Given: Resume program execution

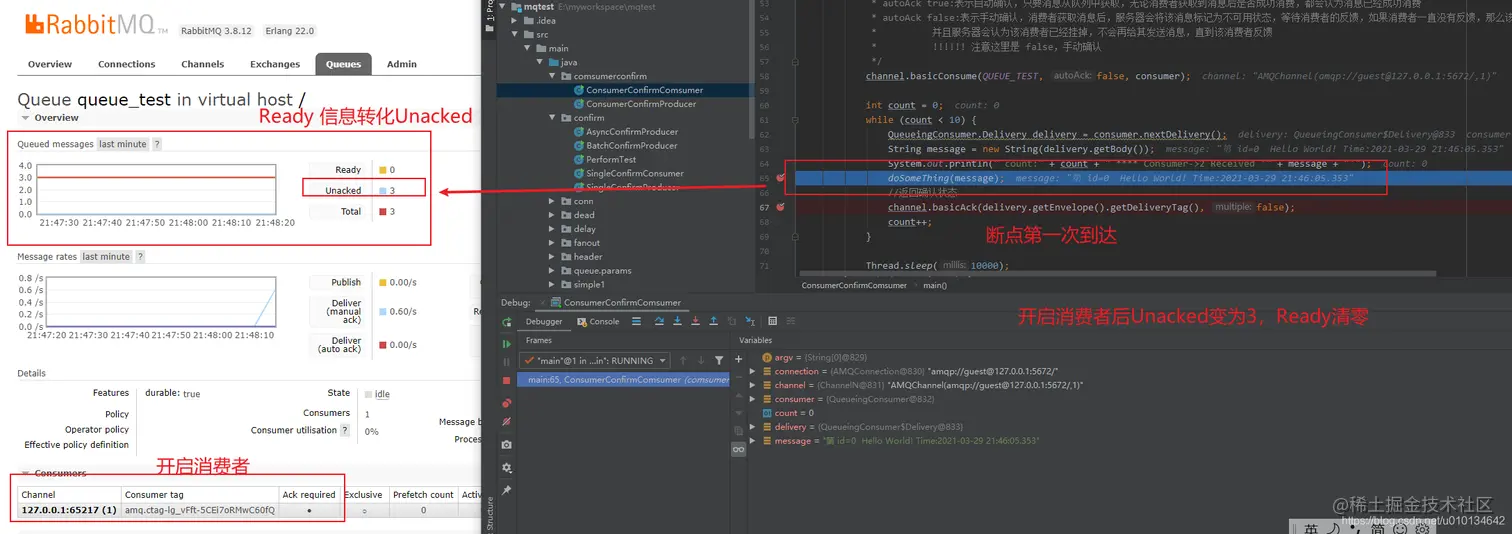Looking at the screenshot, I should [507, 343].
